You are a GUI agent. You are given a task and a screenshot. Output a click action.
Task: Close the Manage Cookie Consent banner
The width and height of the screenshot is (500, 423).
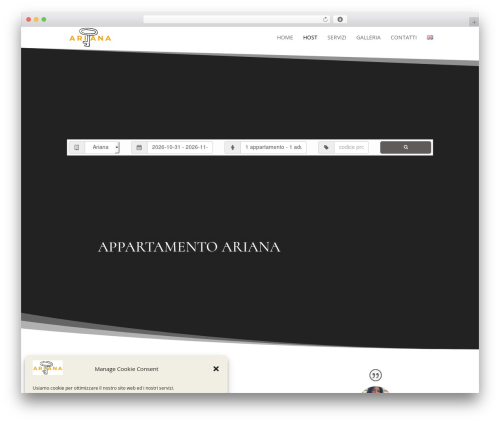(x=216, y=369)
